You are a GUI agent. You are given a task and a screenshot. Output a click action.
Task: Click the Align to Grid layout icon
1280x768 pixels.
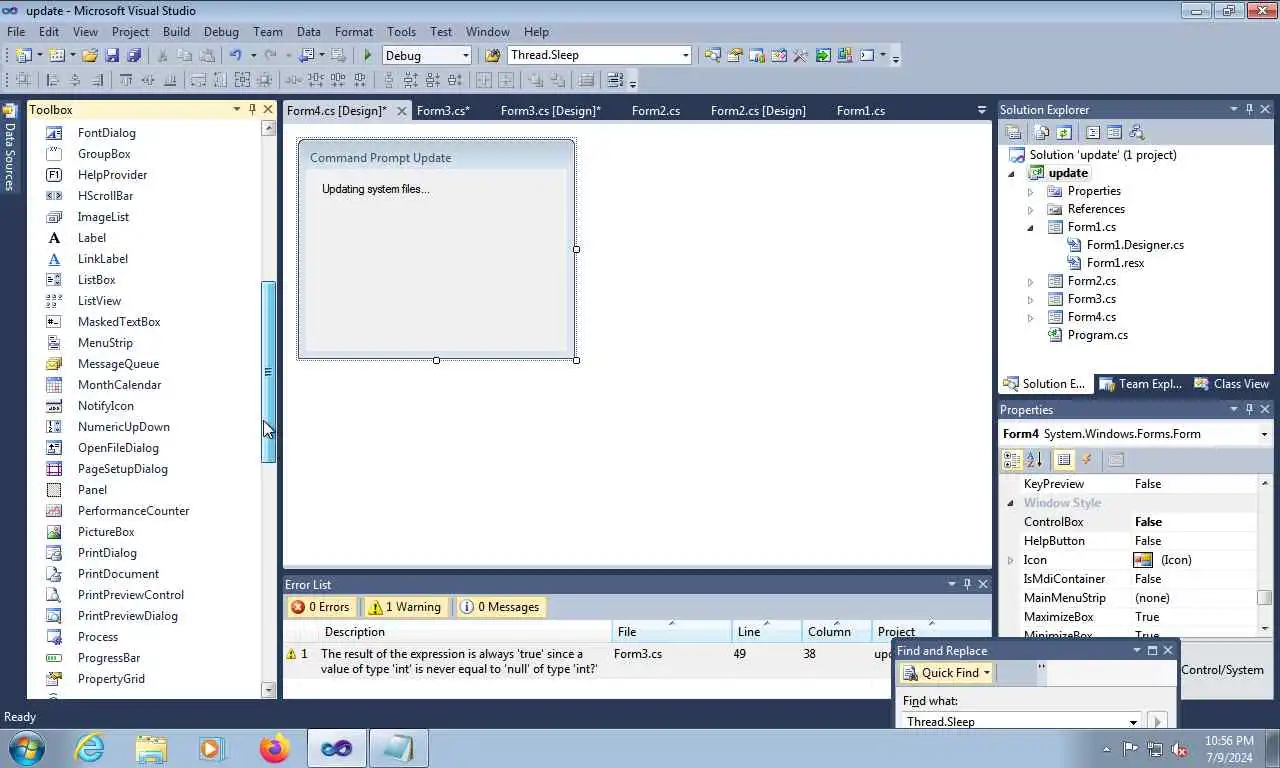[23, 80]
